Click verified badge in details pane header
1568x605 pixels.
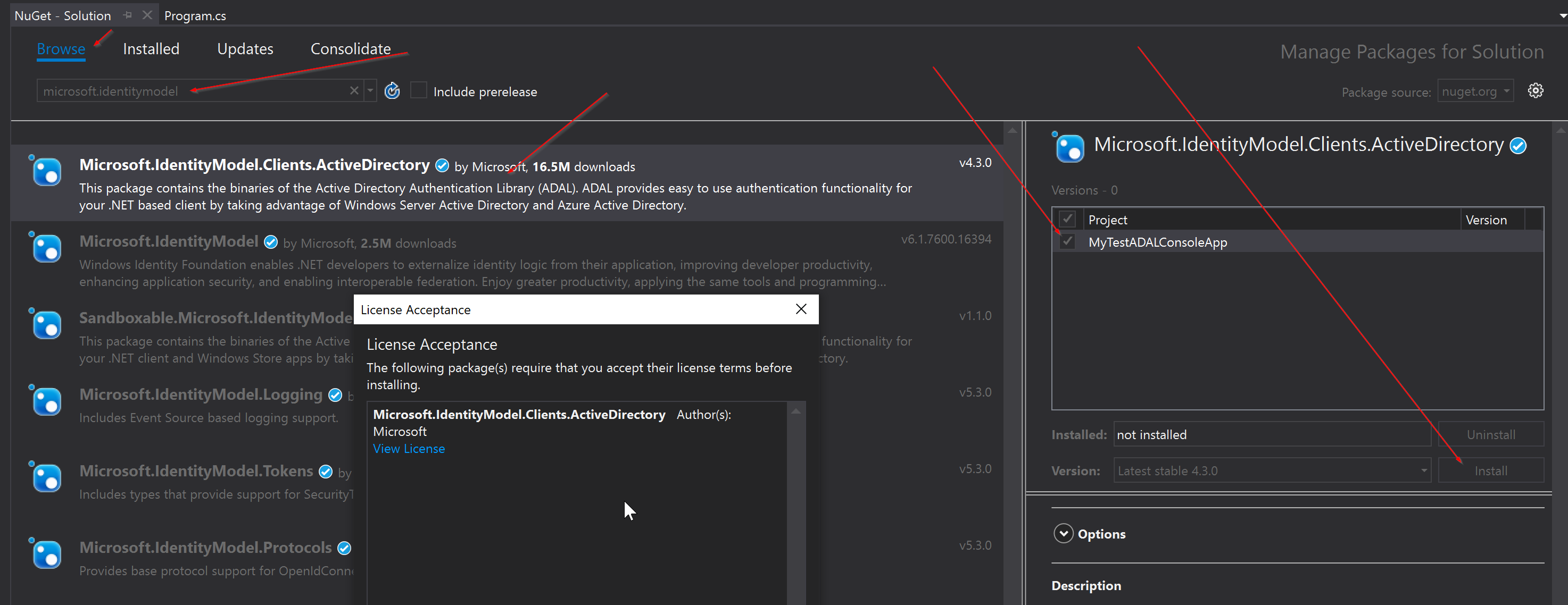click(1518, 147)
